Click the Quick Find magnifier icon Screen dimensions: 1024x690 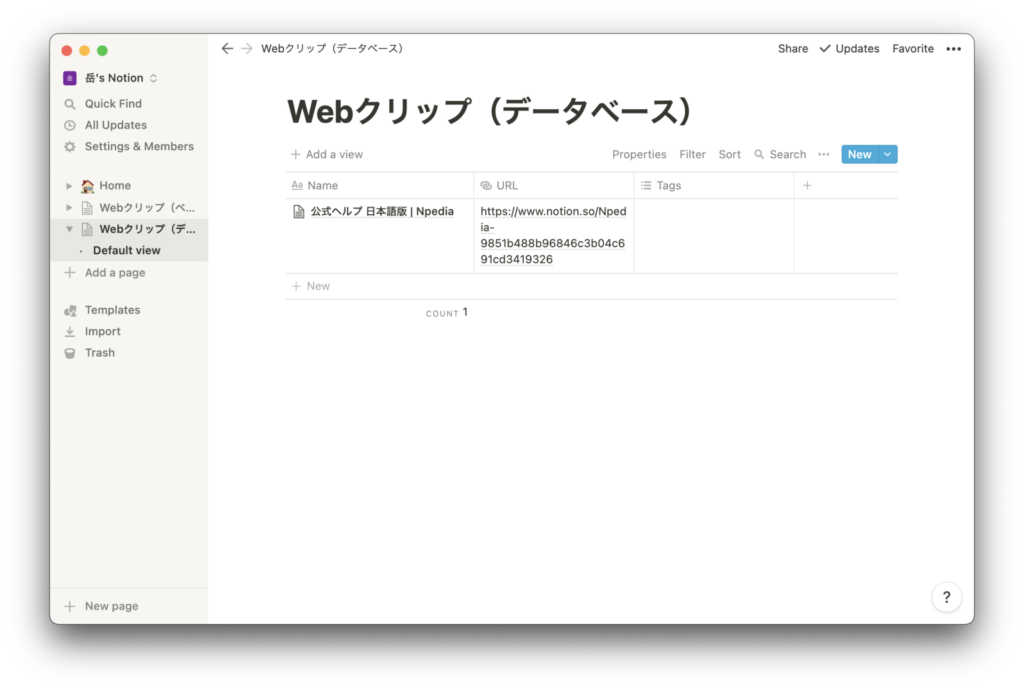pyautogui.click(x=70, y=104)
